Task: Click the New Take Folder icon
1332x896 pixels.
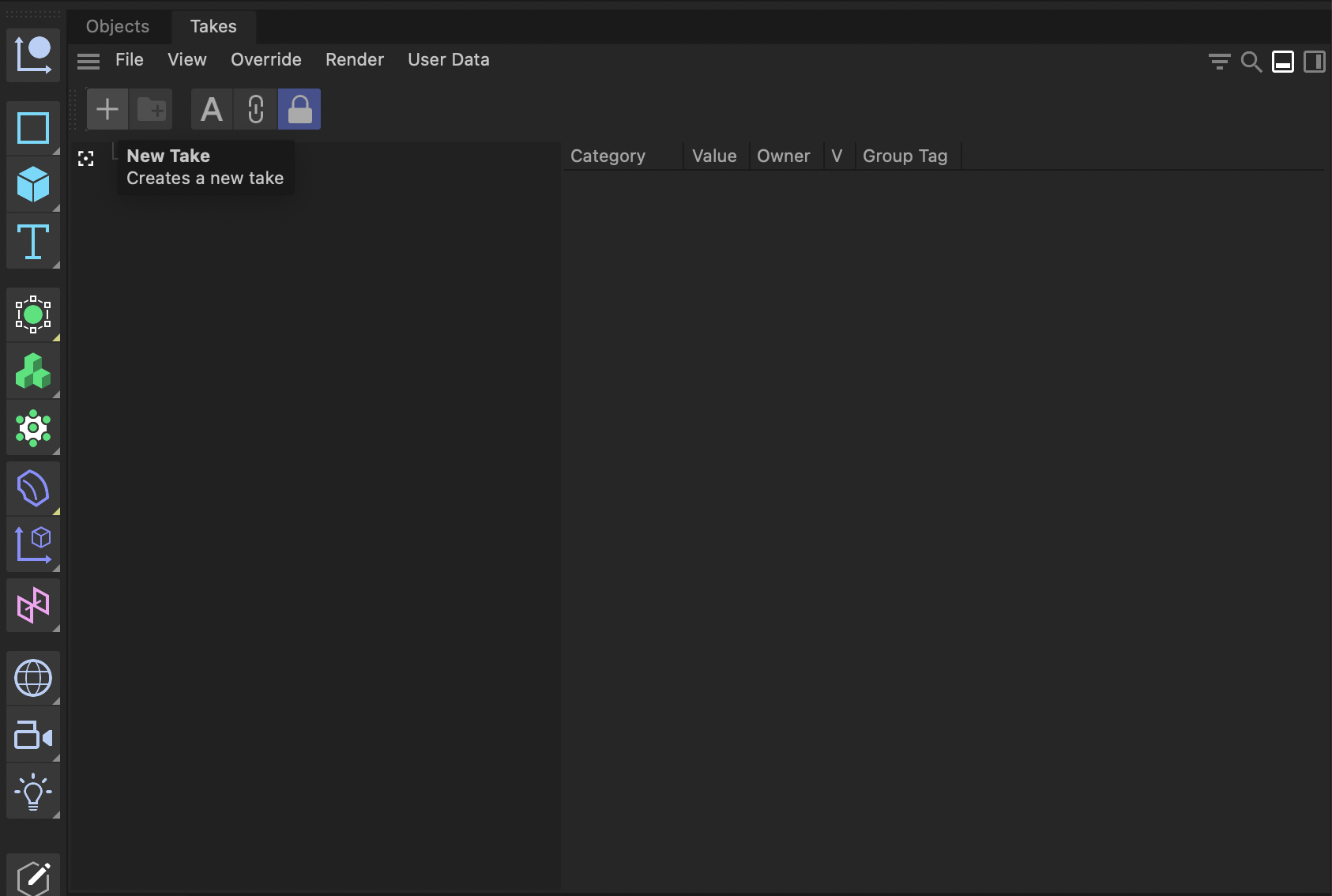Action: click(x=152, y=108)
